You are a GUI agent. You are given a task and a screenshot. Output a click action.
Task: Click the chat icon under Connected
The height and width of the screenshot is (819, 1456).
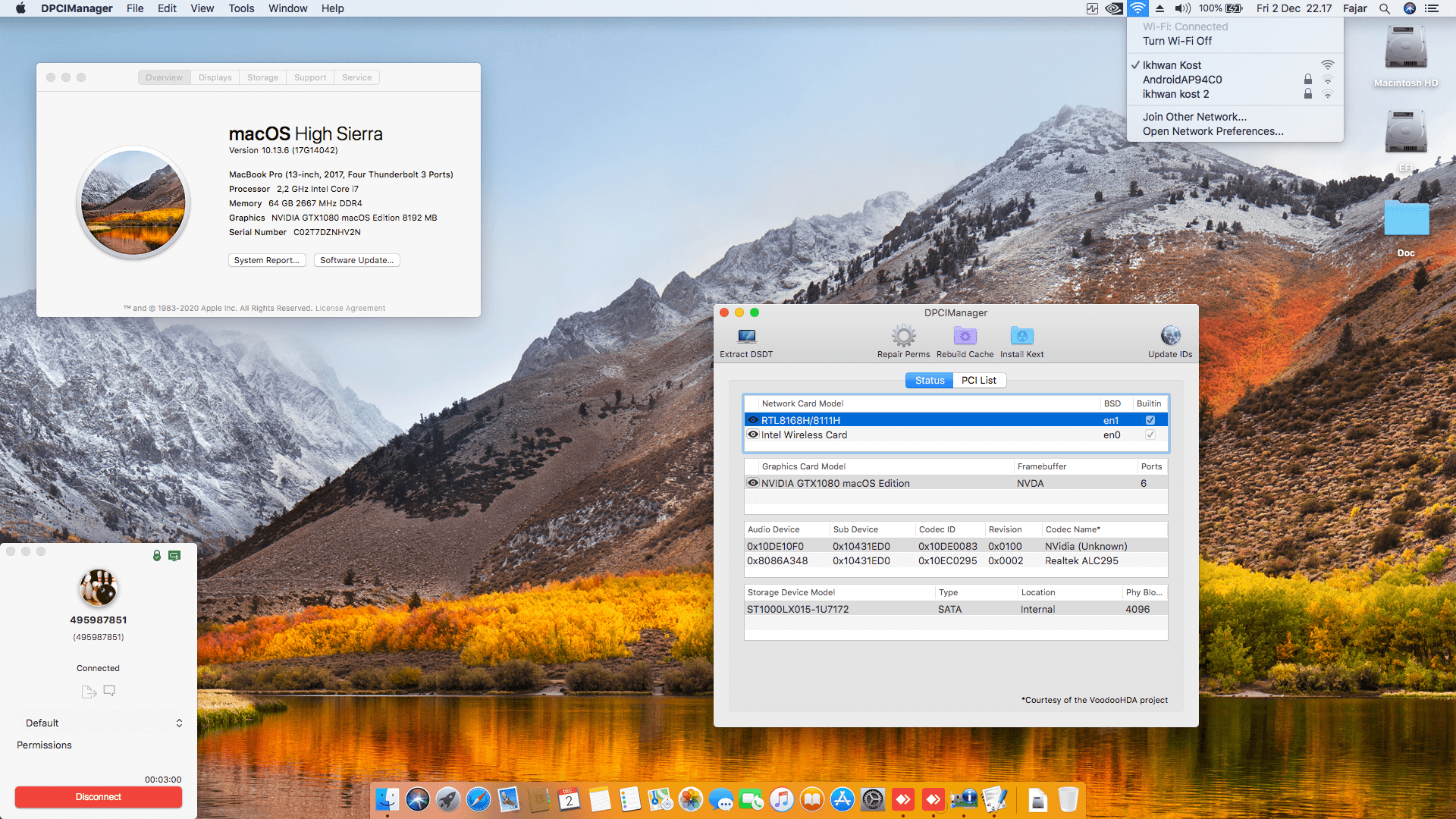[x=109, y=691]
